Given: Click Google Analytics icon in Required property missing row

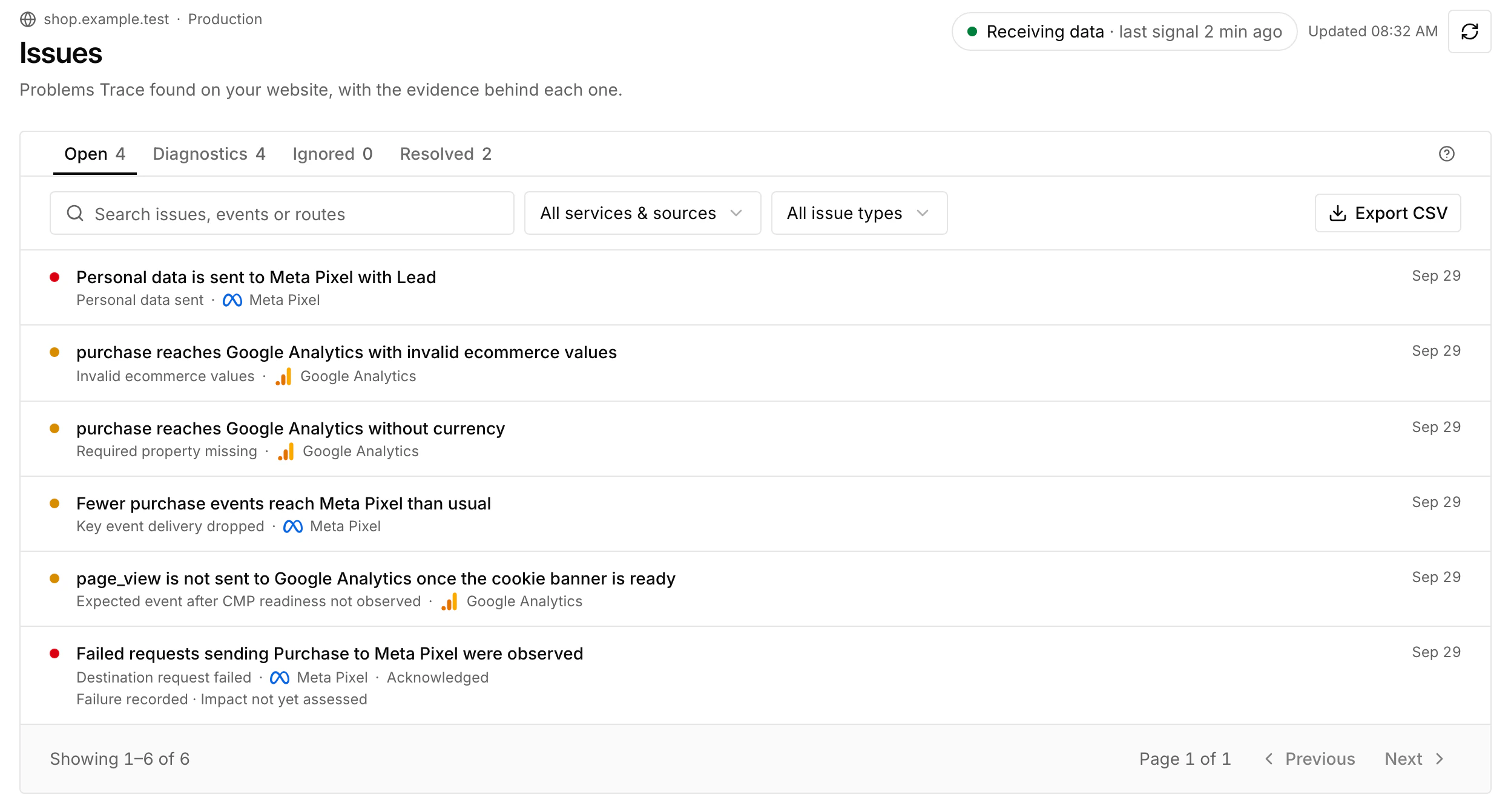Looking at the screenshot, I should coord(286,451).
